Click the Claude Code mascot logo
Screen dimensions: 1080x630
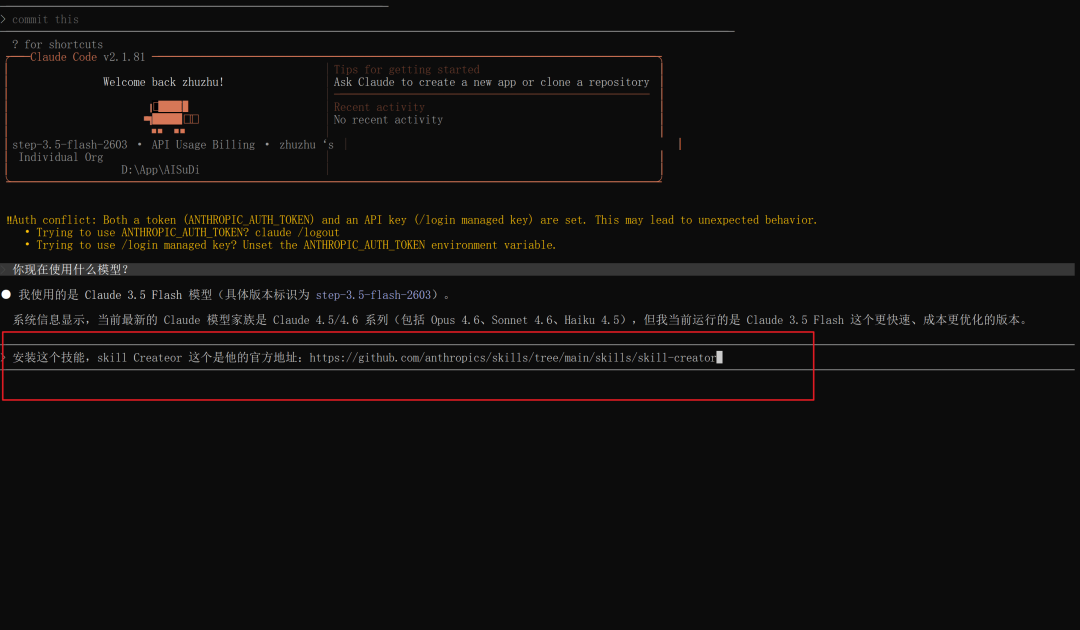[172, 116]
